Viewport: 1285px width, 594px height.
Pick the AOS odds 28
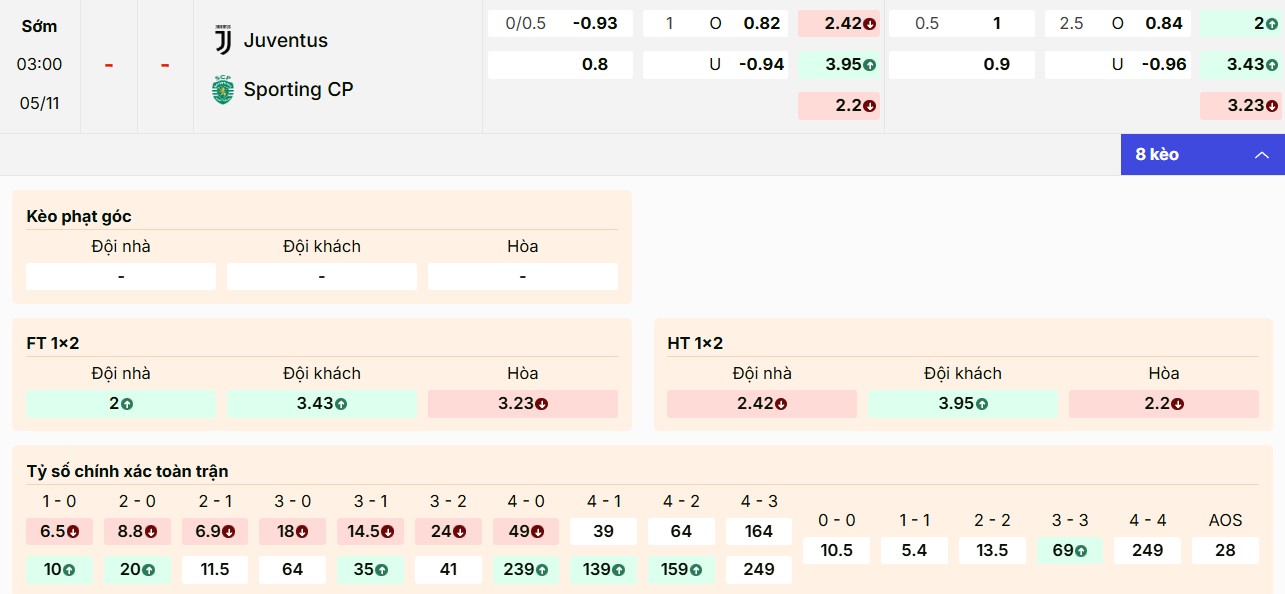pos(1225,550)
